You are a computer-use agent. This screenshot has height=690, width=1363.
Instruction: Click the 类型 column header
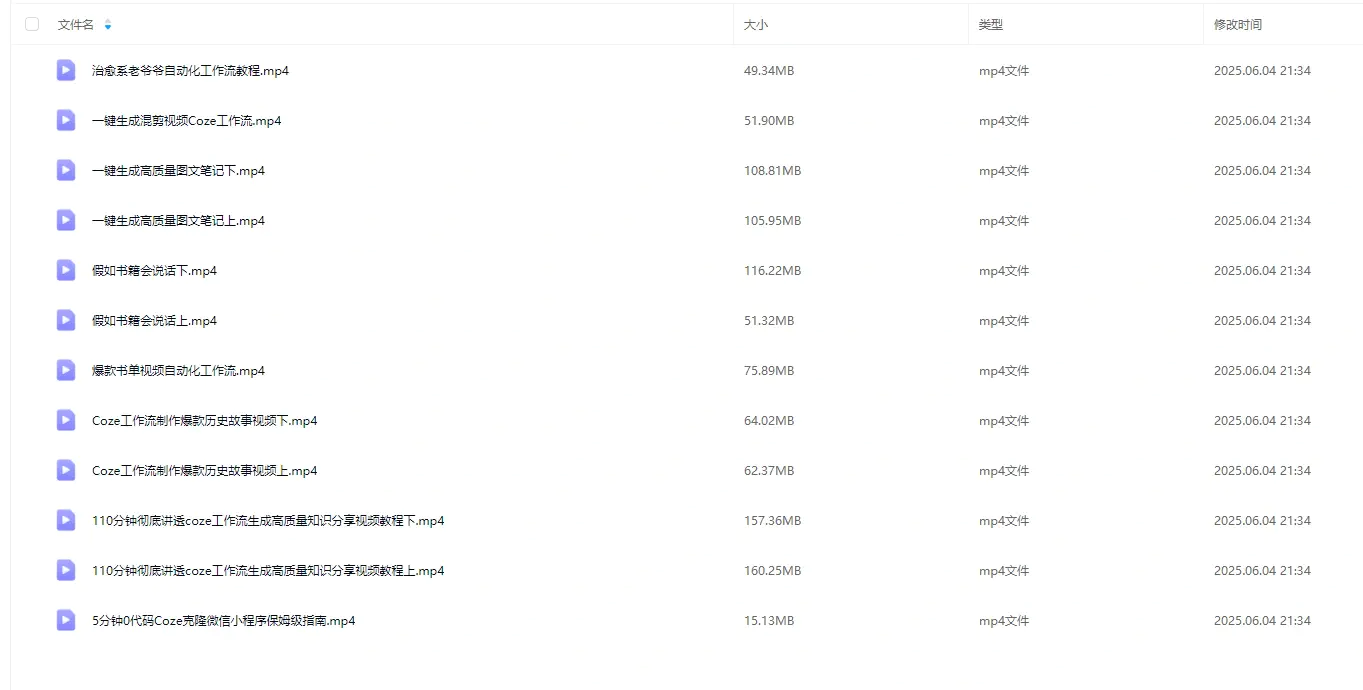coord(990,25)
